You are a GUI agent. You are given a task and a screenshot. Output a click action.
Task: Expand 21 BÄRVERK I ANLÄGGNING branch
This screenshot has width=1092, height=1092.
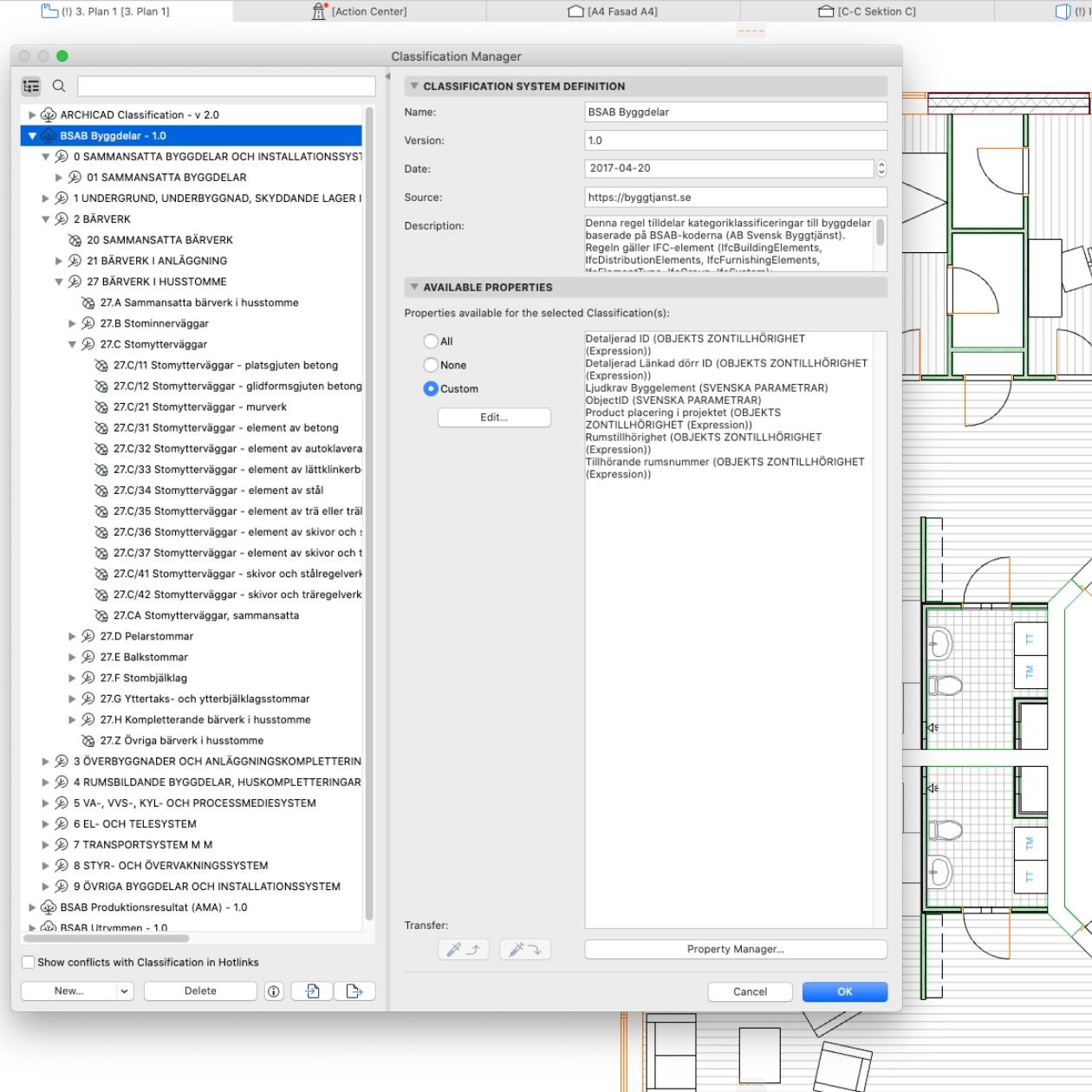[59, 261]
